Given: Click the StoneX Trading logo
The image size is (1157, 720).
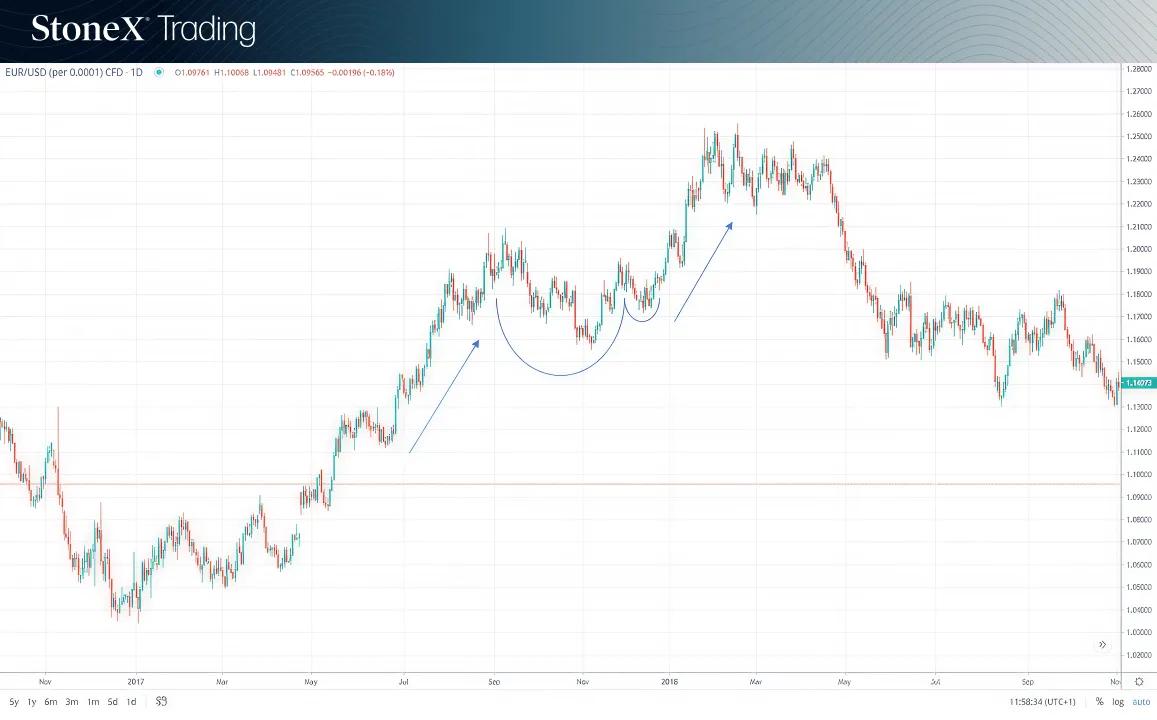Looking at the screenshot, I should pos(143,30).
